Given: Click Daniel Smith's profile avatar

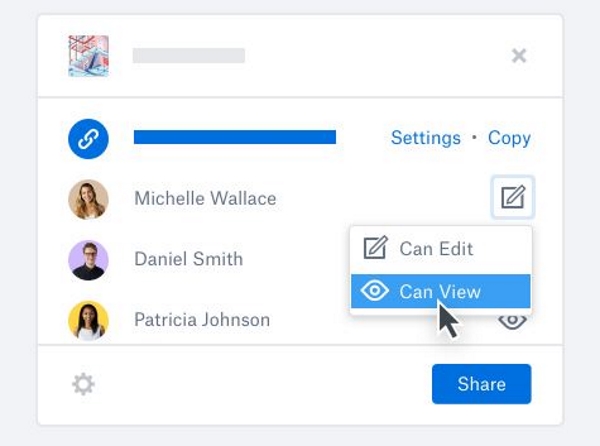Looking at the screenshot, I should coord(88,260).
